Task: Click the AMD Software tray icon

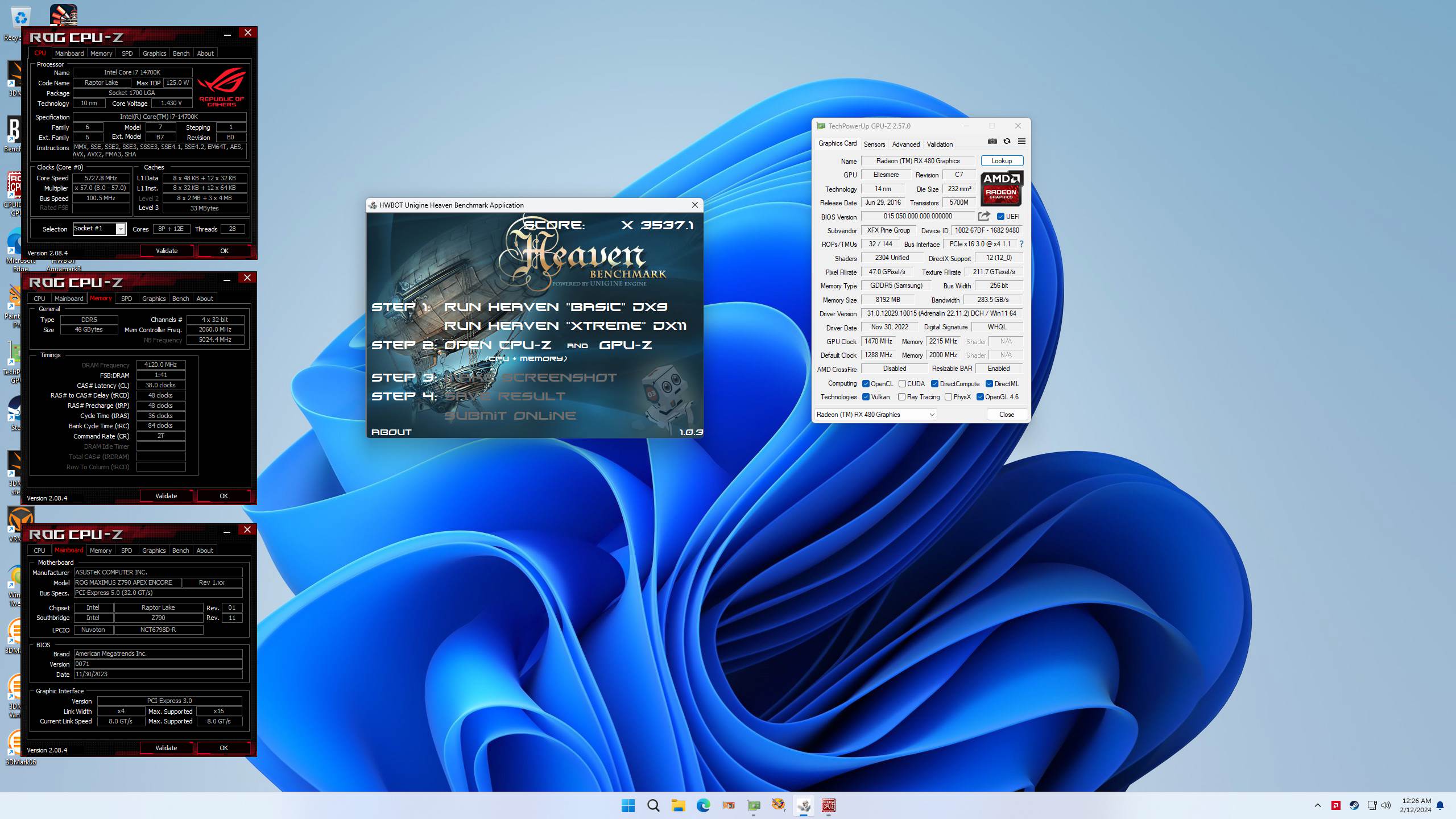Action: tap(1336, 805)
